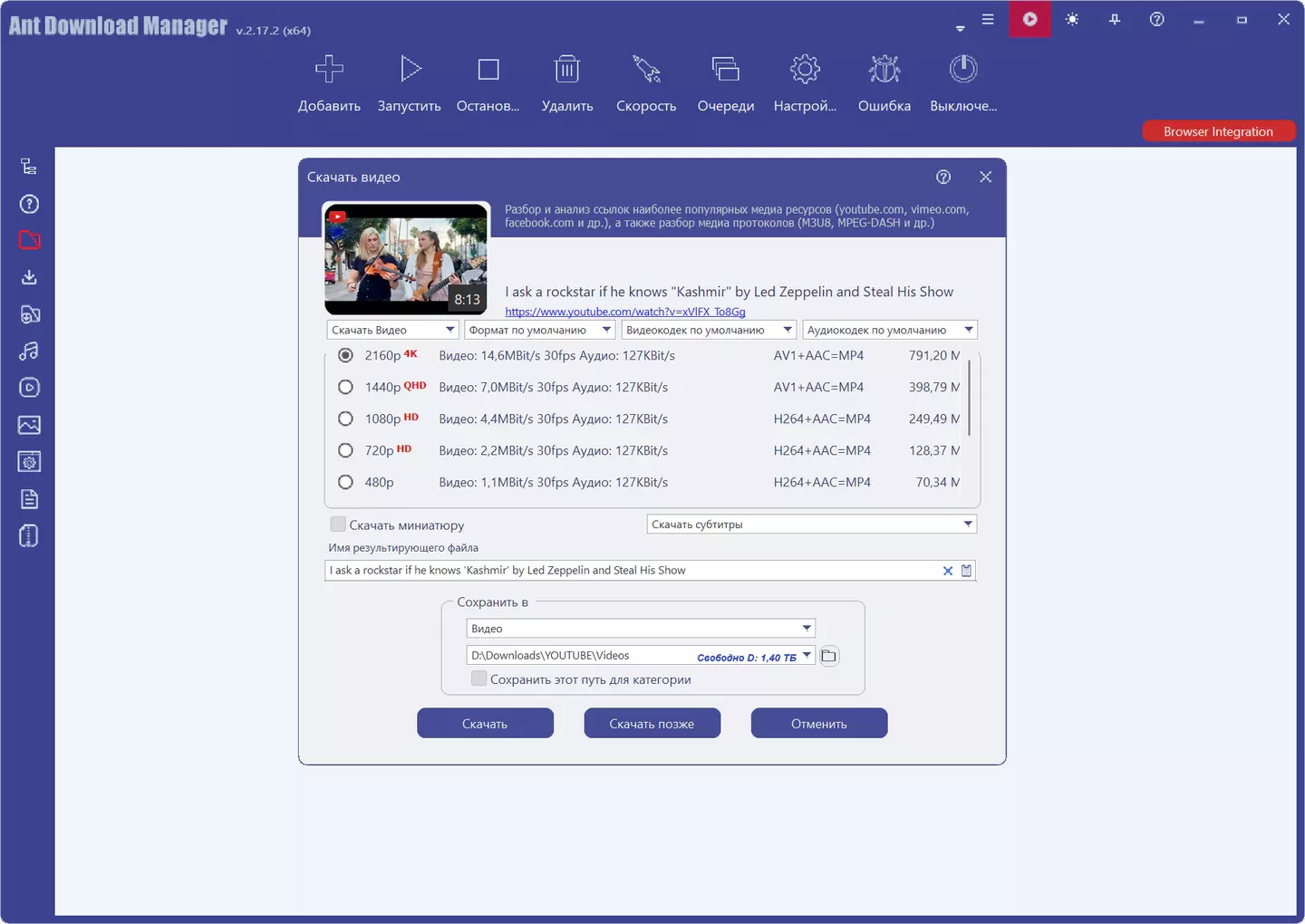Viewport: 1305px width, 924px height.
Task: Click the Скачать button
Action: (x=485, y=723)
